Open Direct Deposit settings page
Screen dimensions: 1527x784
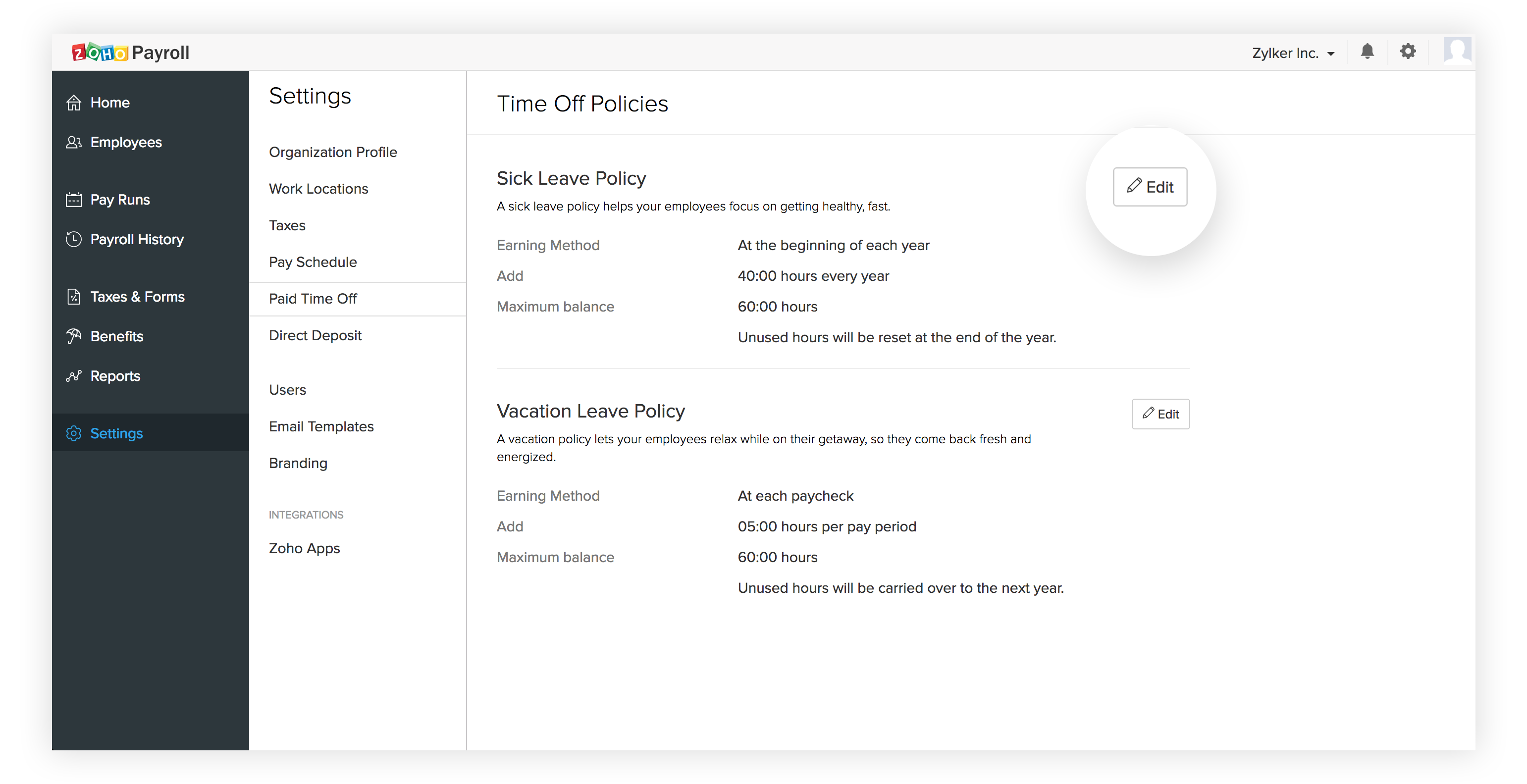point(315,335)
